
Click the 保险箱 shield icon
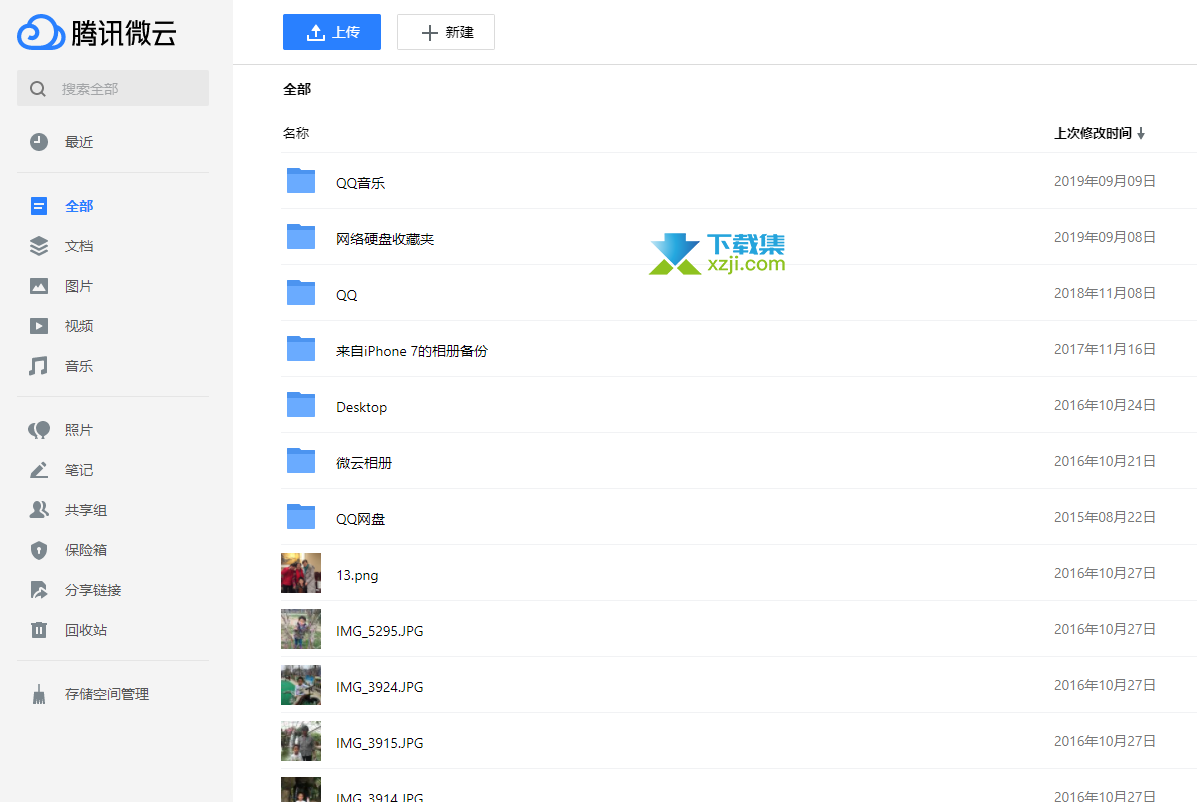[x=39, y=550]
